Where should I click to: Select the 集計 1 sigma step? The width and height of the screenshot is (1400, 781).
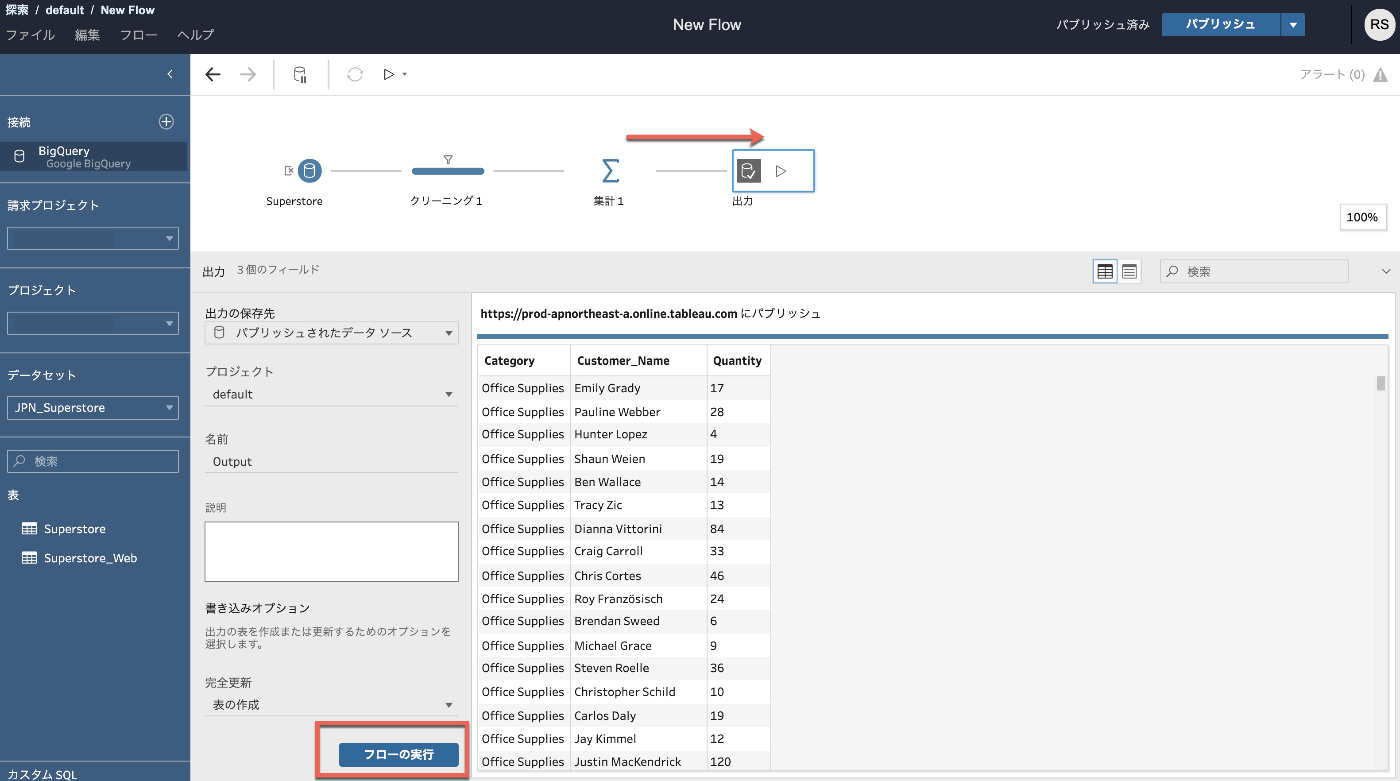(610, 171)
